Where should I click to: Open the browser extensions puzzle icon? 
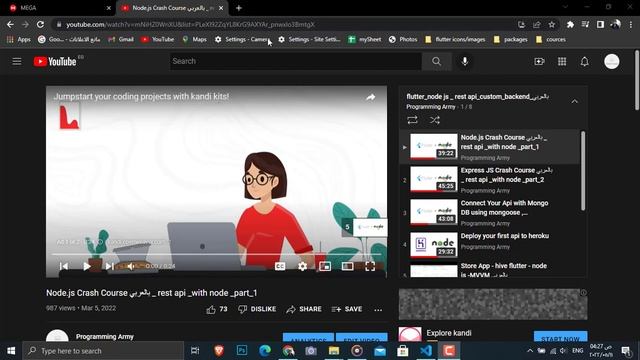tap(570, 24)
